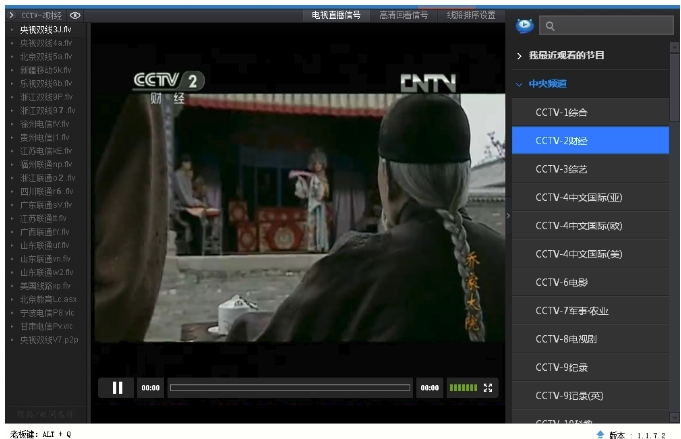Select CCTV-4中文国际(亚) channel
This screenshot has height=439, width=681.
(x=590, y=198)
